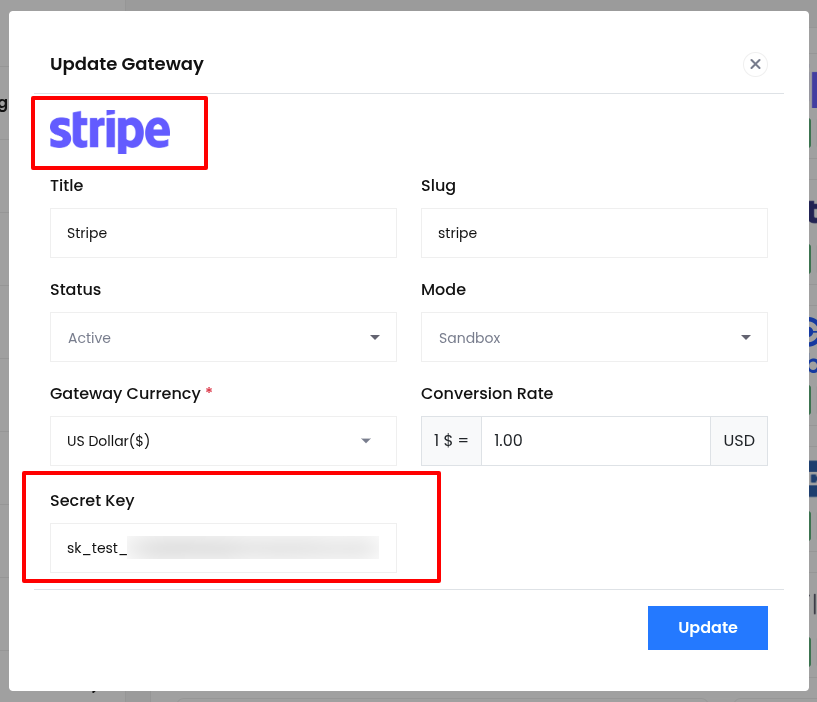Open the Status dropdown showing Active
This screenshot has width=817, height=702.
point(223,338)
